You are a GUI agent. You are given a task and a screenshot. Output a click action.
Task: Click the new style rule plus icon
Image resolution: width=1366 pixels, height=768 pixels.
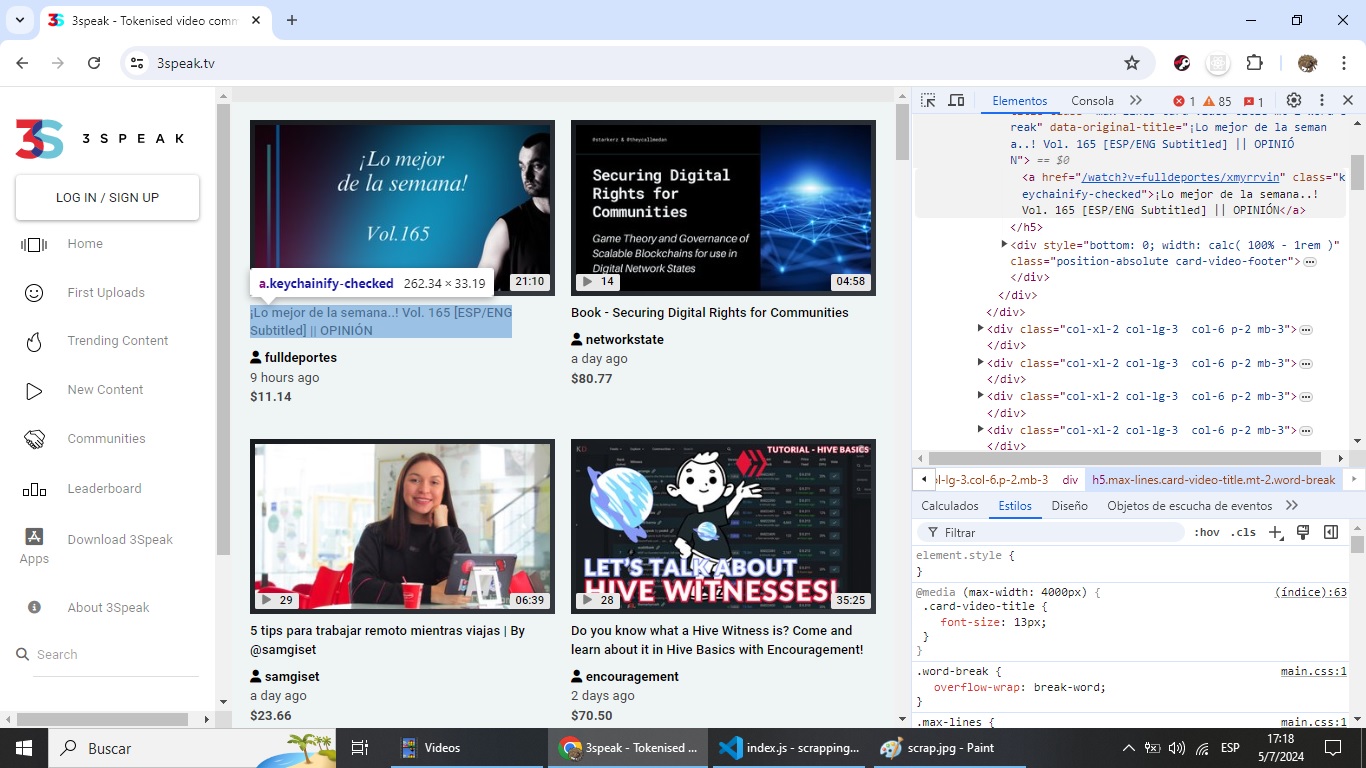[x=1275, y=533]
